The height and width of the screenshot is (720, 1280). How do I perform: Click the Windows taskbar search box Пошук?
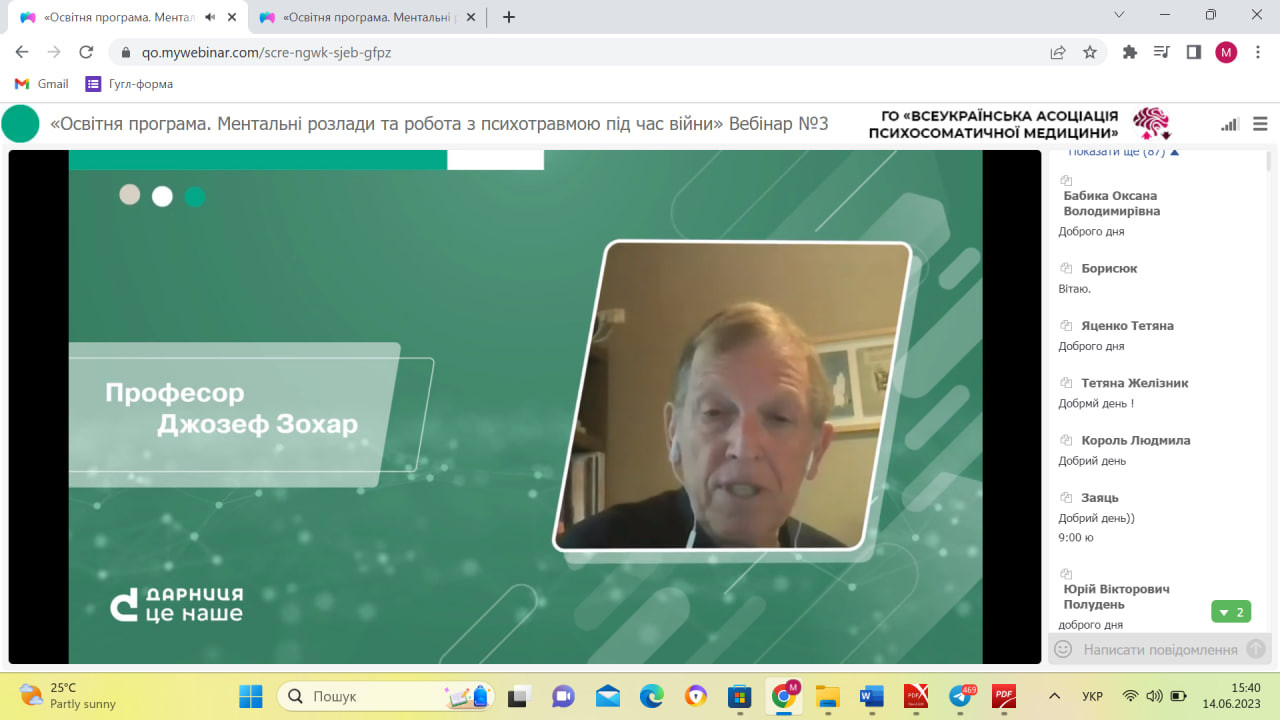click(x=386, y=696)
